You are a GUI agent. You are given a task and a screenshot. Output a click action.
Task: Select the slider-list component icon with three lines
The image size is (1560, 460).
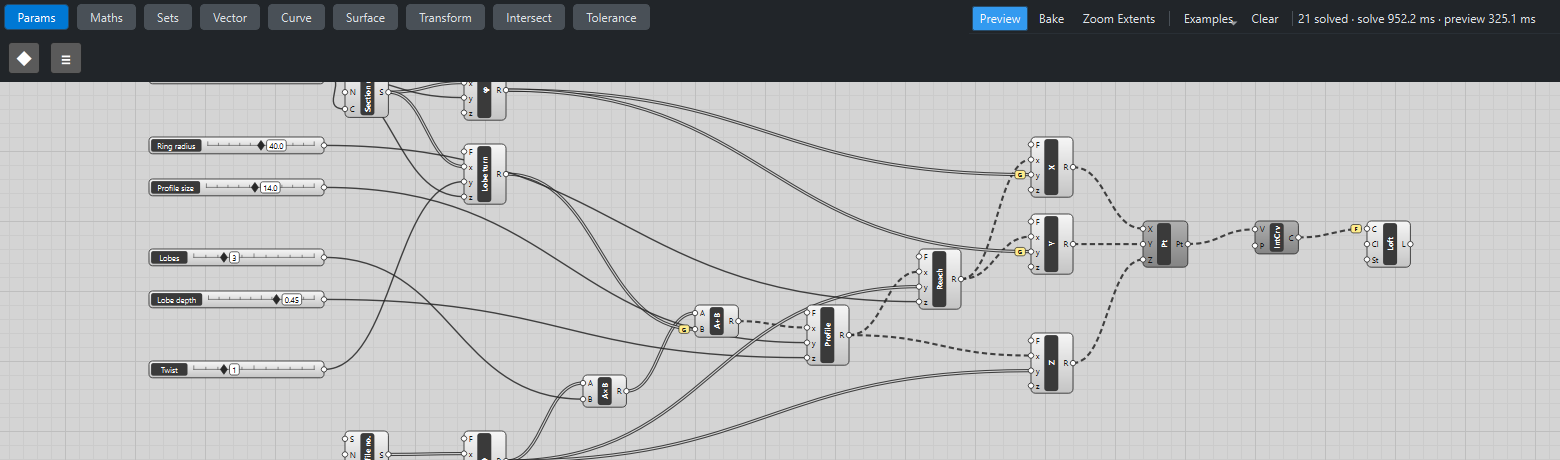[x=66, y=58]
